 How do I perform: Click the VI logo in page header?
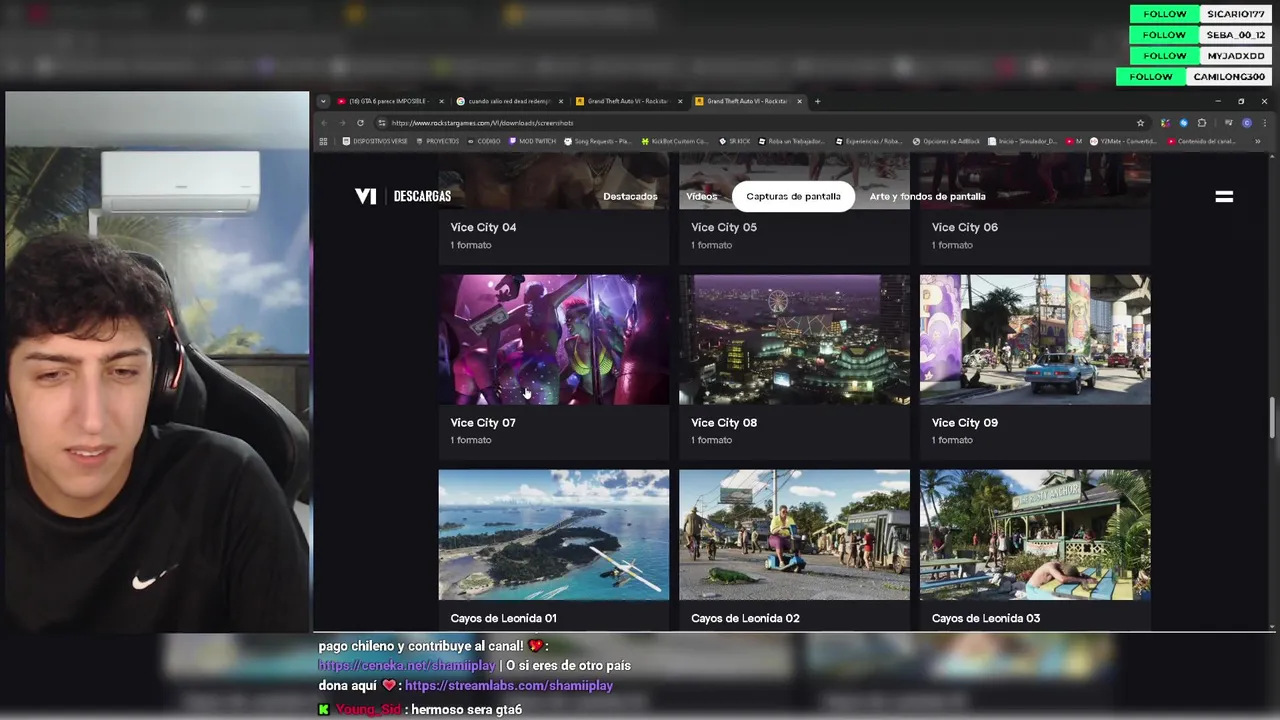coord(366,196)
